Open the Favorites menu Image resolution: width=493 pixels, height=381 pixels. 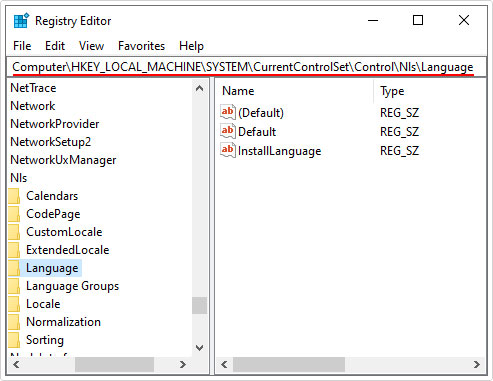141,46
